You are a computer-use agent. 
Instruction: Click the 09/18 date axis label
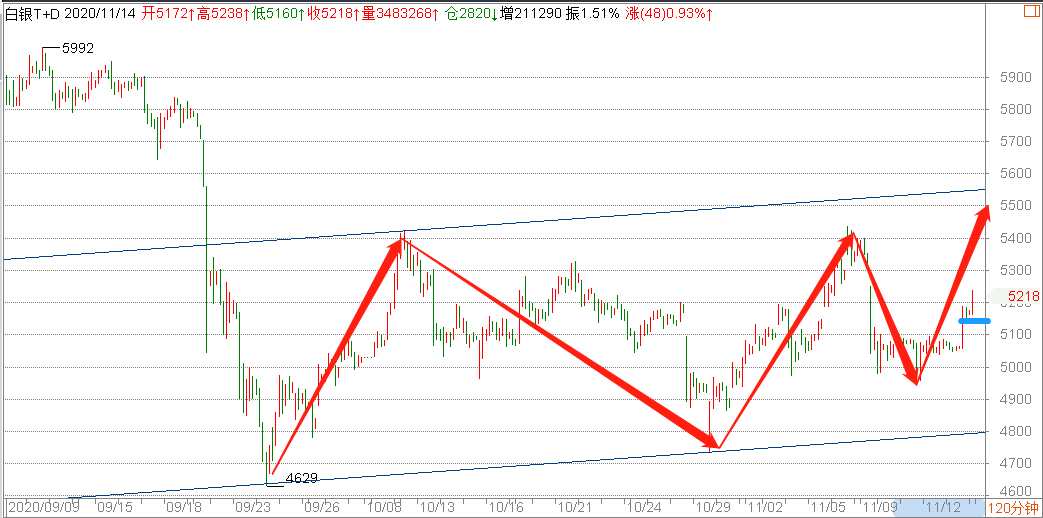[182, 508]
